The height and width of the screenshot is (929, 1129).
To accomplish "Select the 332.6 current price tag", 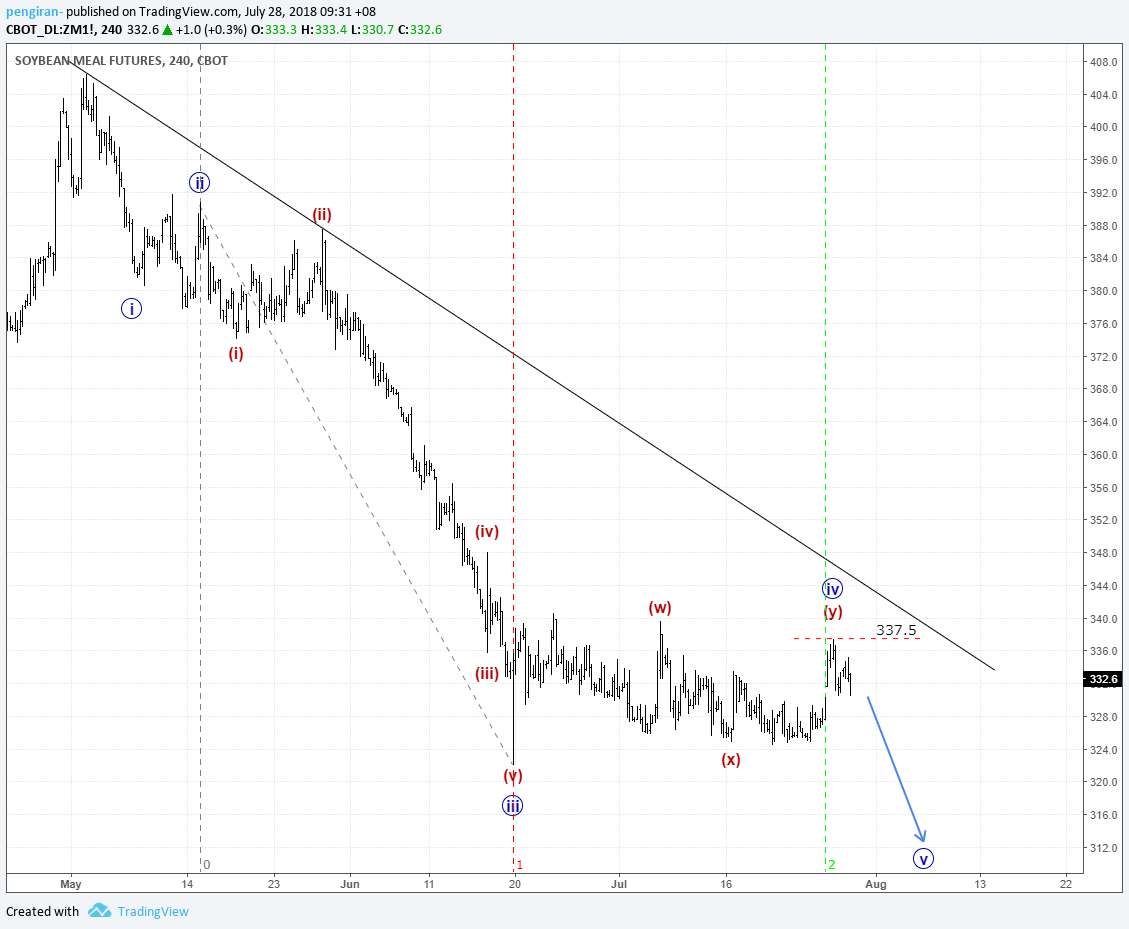I will (1103, 679).
